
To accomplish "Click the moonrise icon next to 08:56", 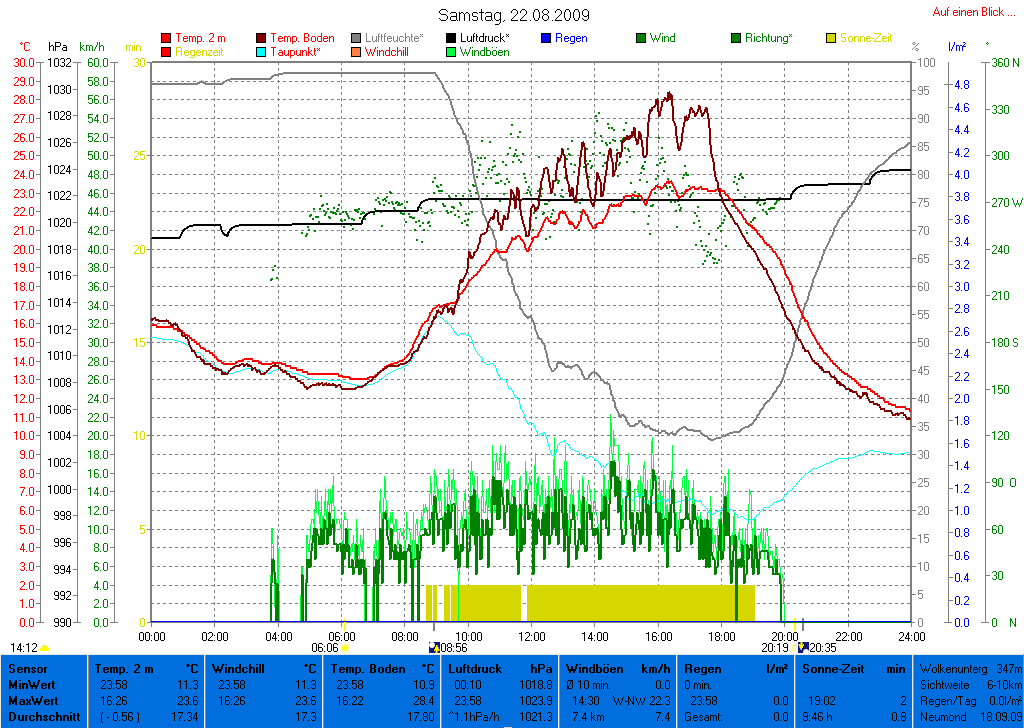I will click(433, 648).
